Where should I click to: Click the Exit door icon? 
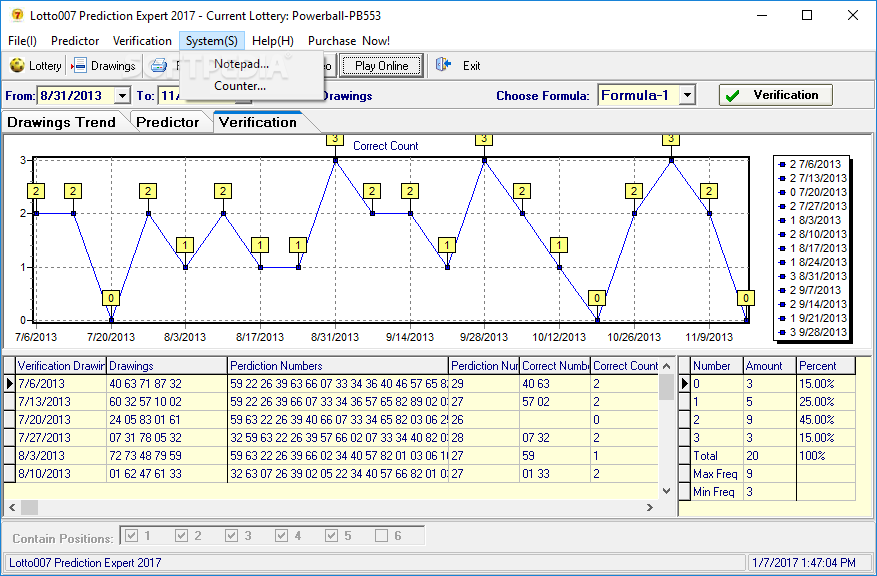(x=444, y=65)
